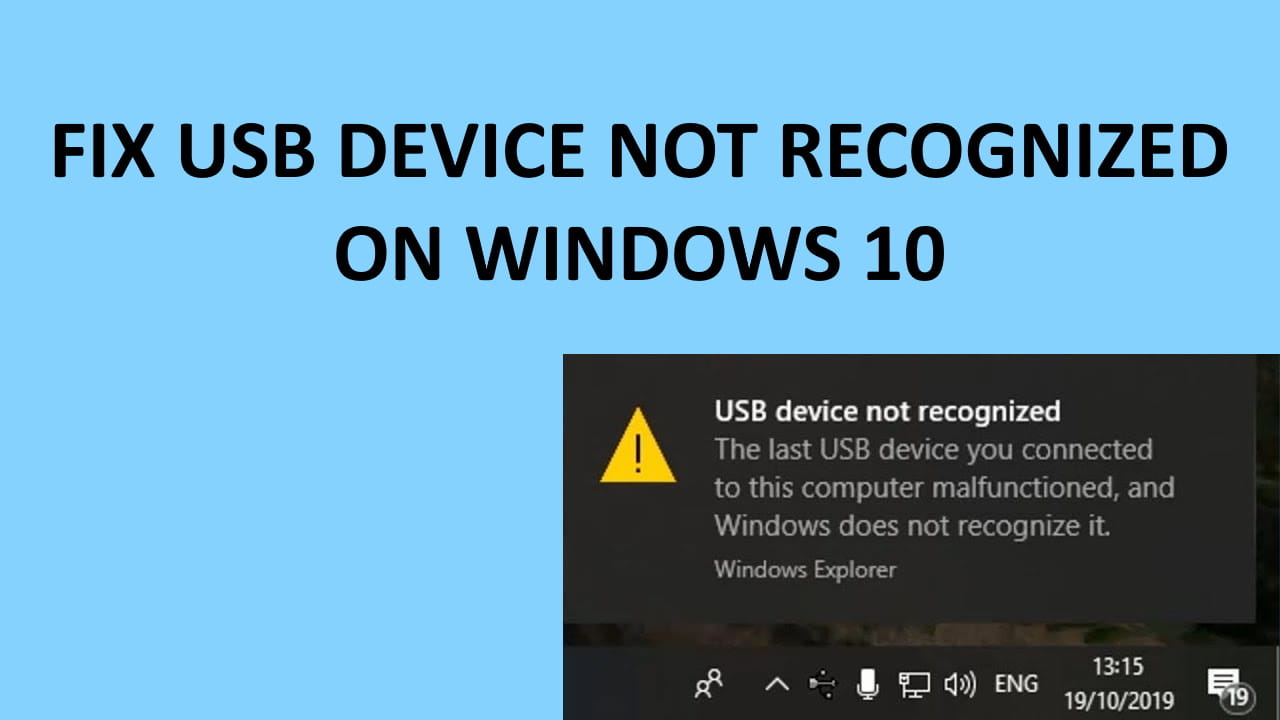Click the 19 notifications badge

click(1238, 697)
